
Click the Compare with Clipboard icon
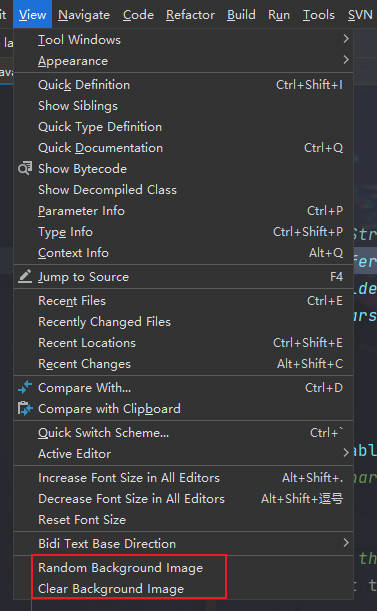[25, 409]
